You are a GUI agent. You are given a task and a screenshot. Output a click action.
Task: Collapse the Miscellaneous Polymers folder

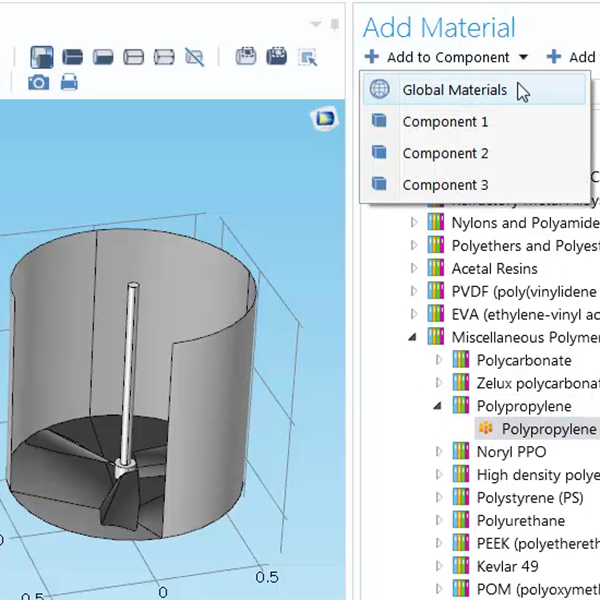(414, 338)
